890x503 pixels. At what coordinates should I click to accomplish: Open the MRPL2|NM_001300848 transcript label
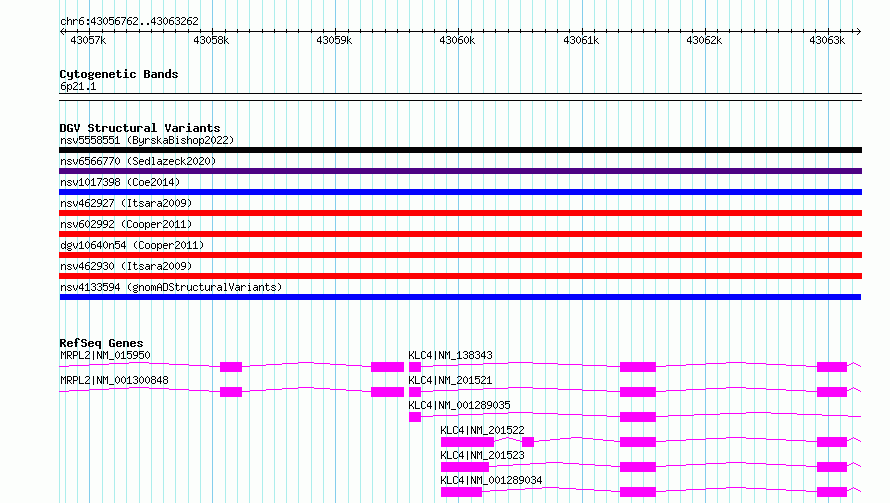click(114, 380)
